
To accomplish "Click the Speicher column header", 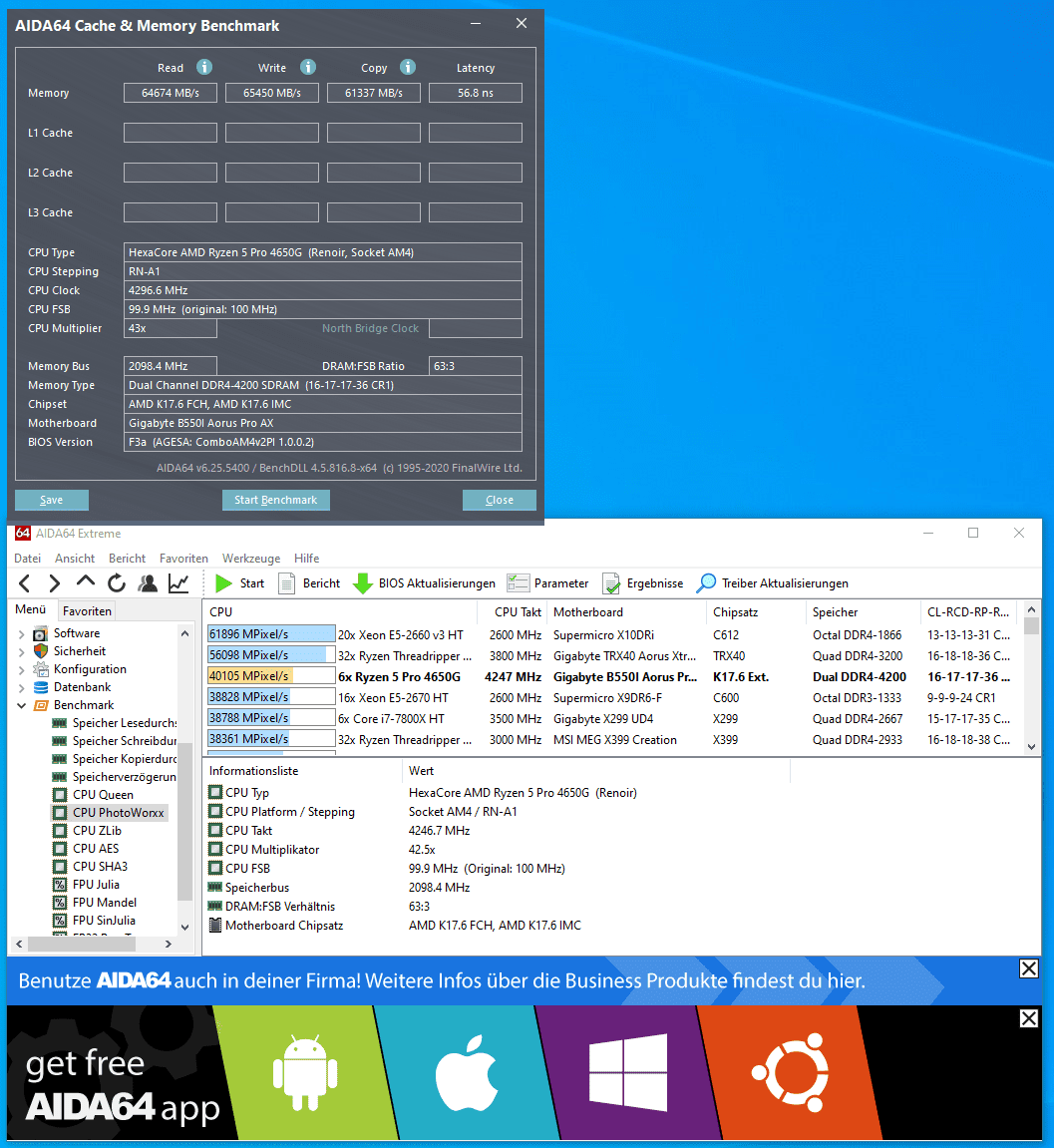I will [864, 612].
